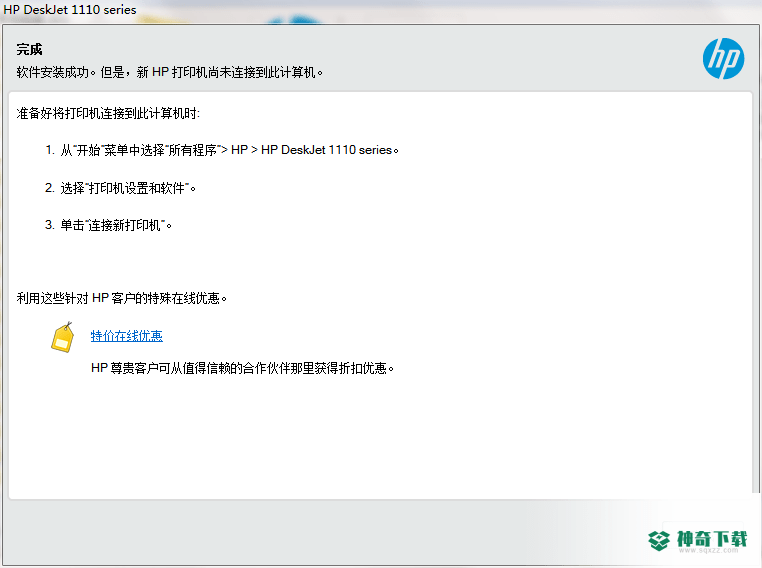Click step 1 '所有程序 > HP' instruction
The width and height of the screenshot is (762, 568).
coord(222,150)
